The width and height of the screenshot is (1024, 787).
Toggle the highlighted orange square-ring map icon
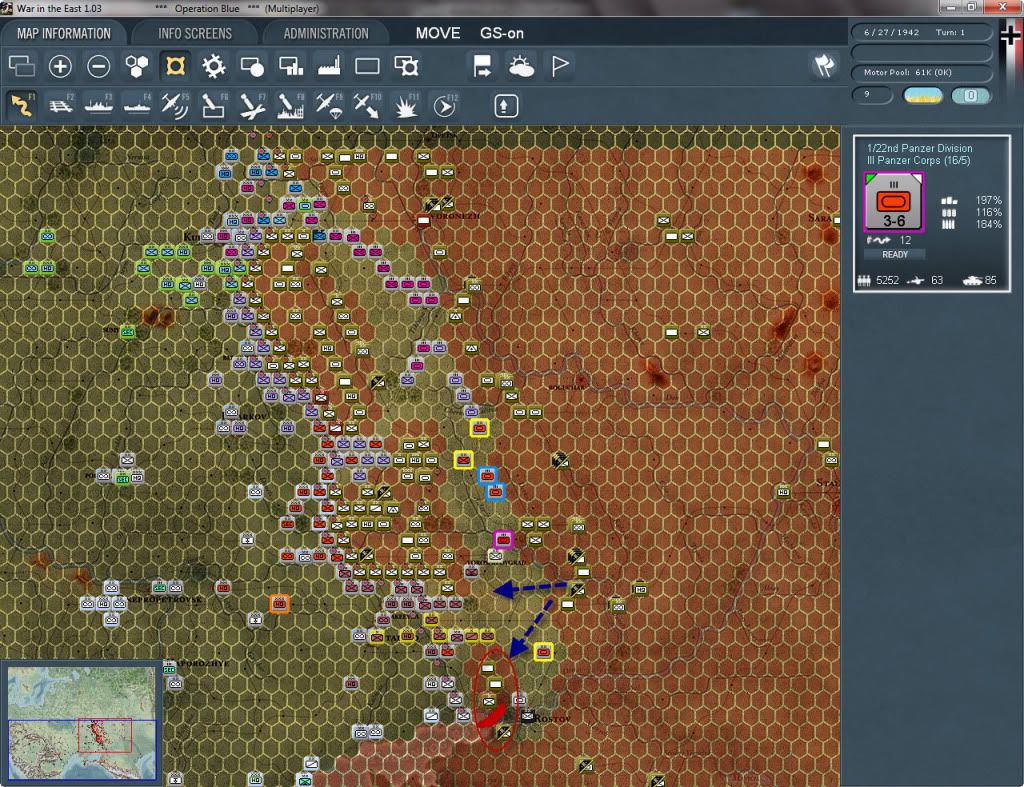[x=175, y=66]
